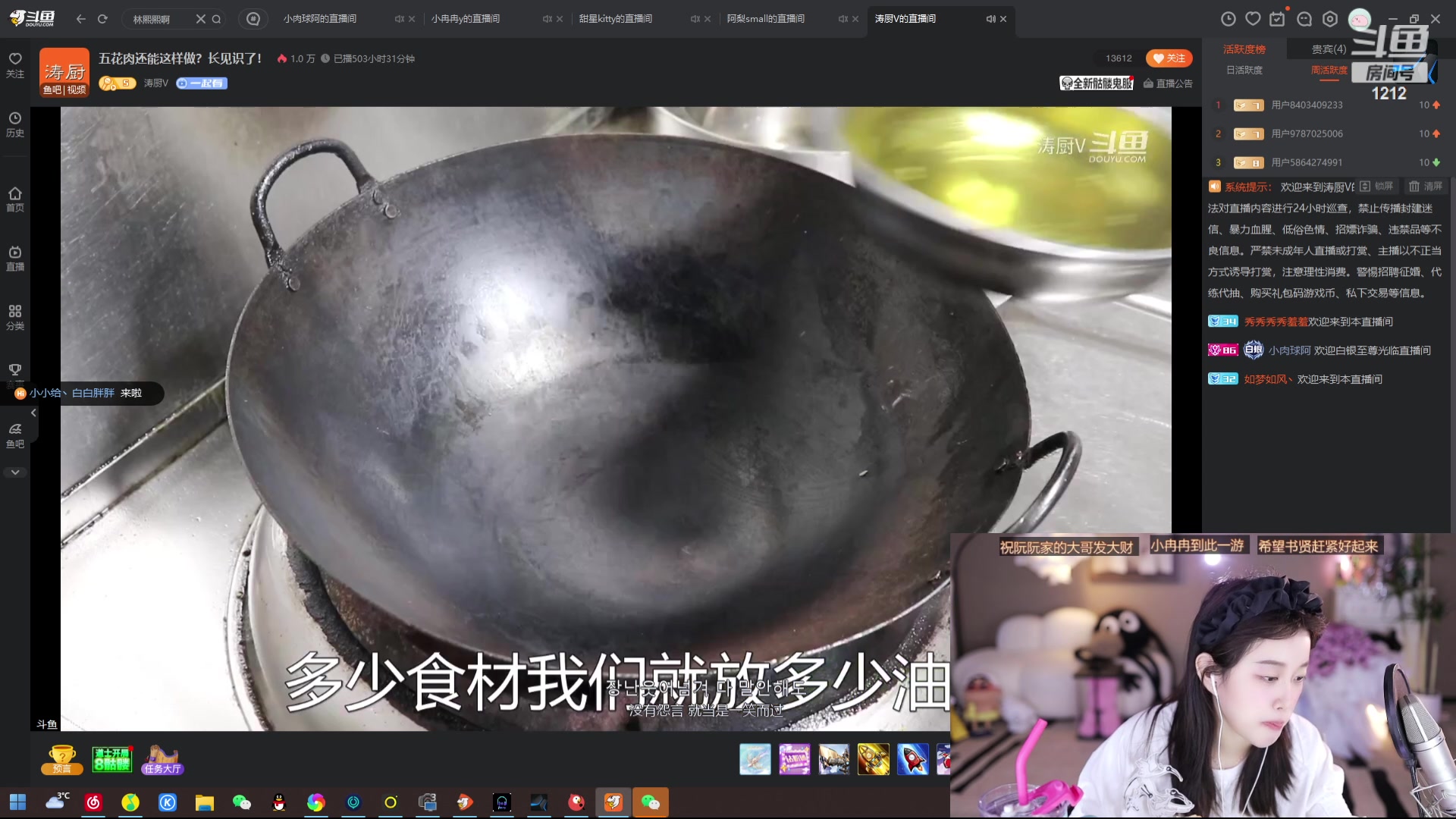Open the 任务大厅 task hall icon
1456x819 pixels.
[x=162, y=758]
